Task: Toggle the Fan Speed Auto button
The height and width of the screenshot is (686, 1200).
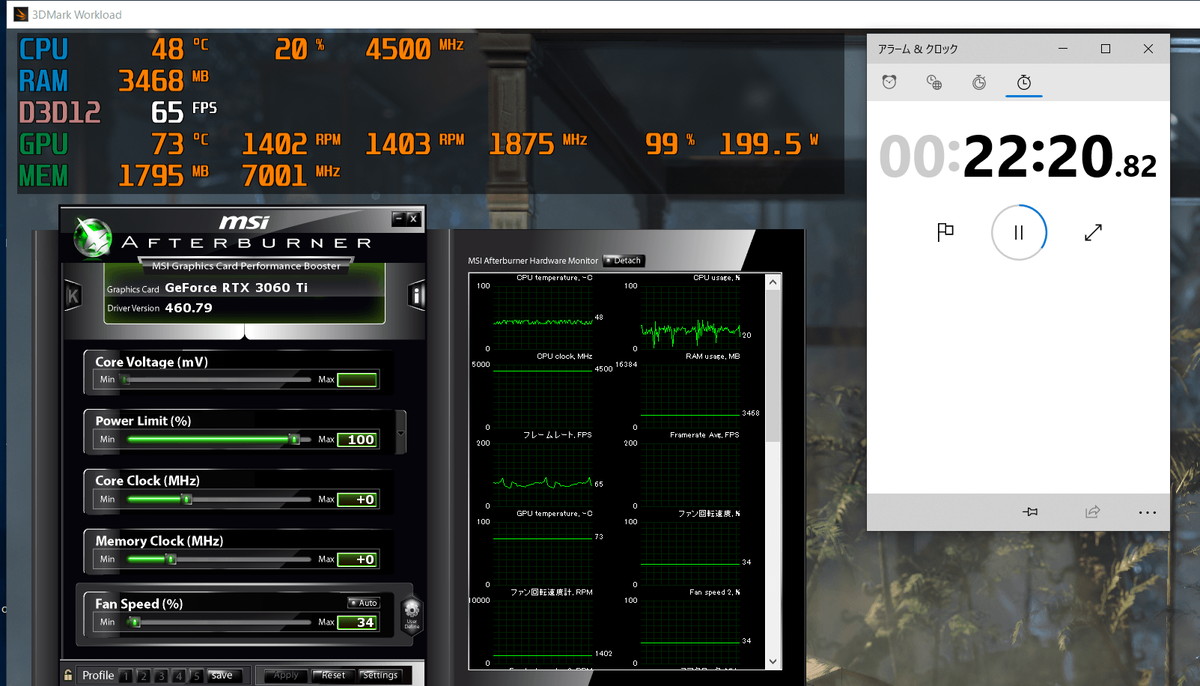Action: point(364,603)
